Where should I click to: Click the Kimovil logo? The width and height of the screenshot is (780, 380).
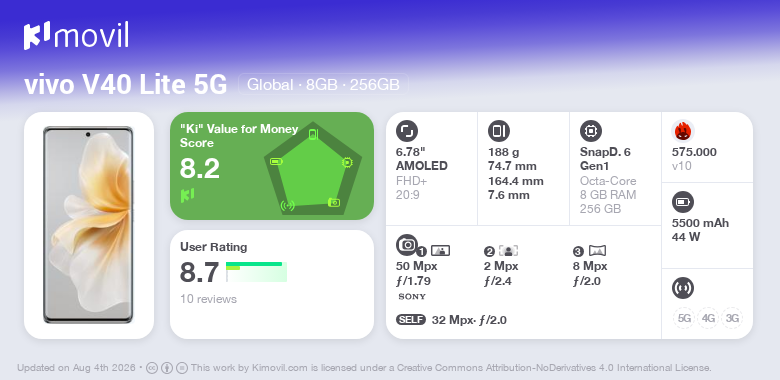[76, 36]
